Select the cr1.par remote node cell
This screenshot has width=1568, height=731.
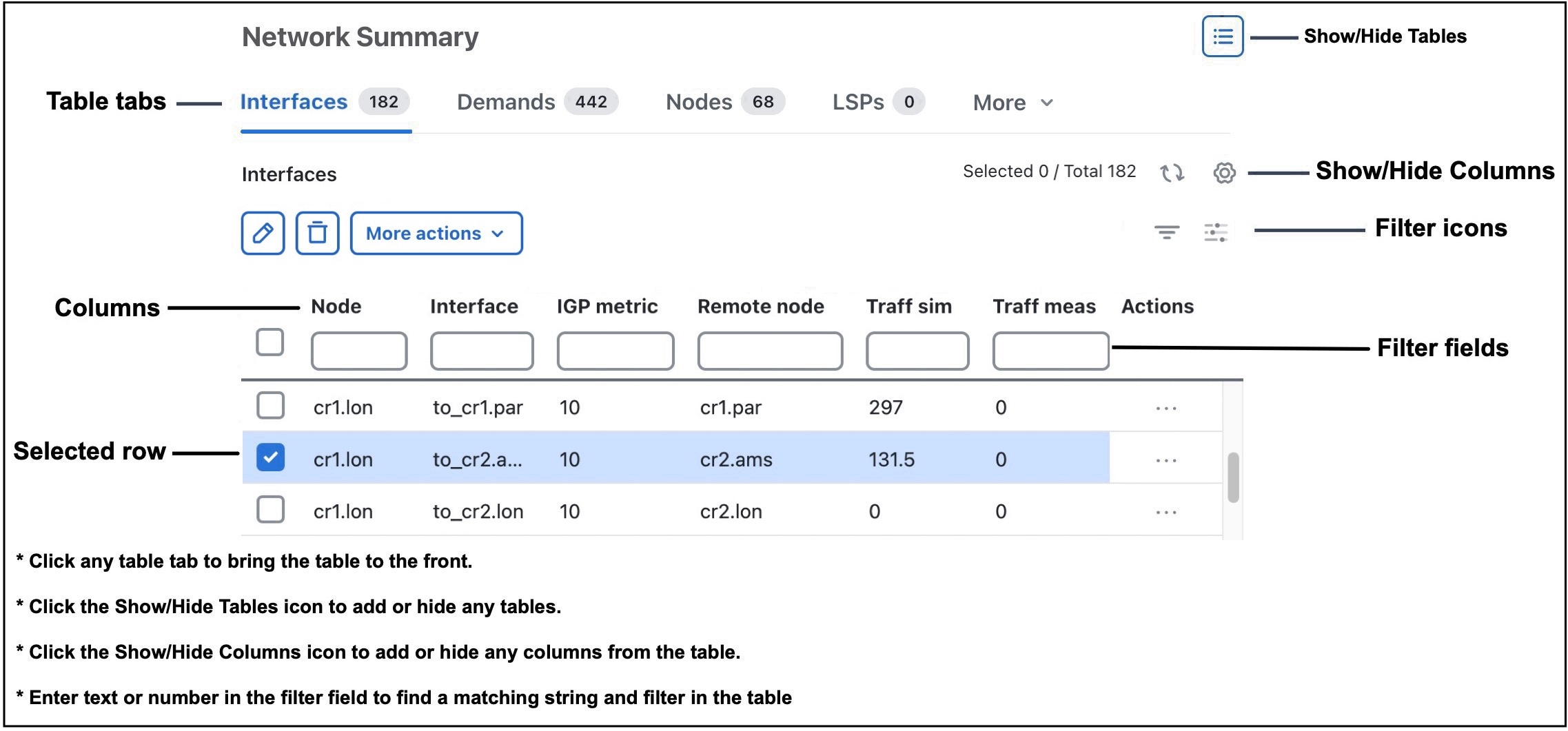tap(731, 408)
